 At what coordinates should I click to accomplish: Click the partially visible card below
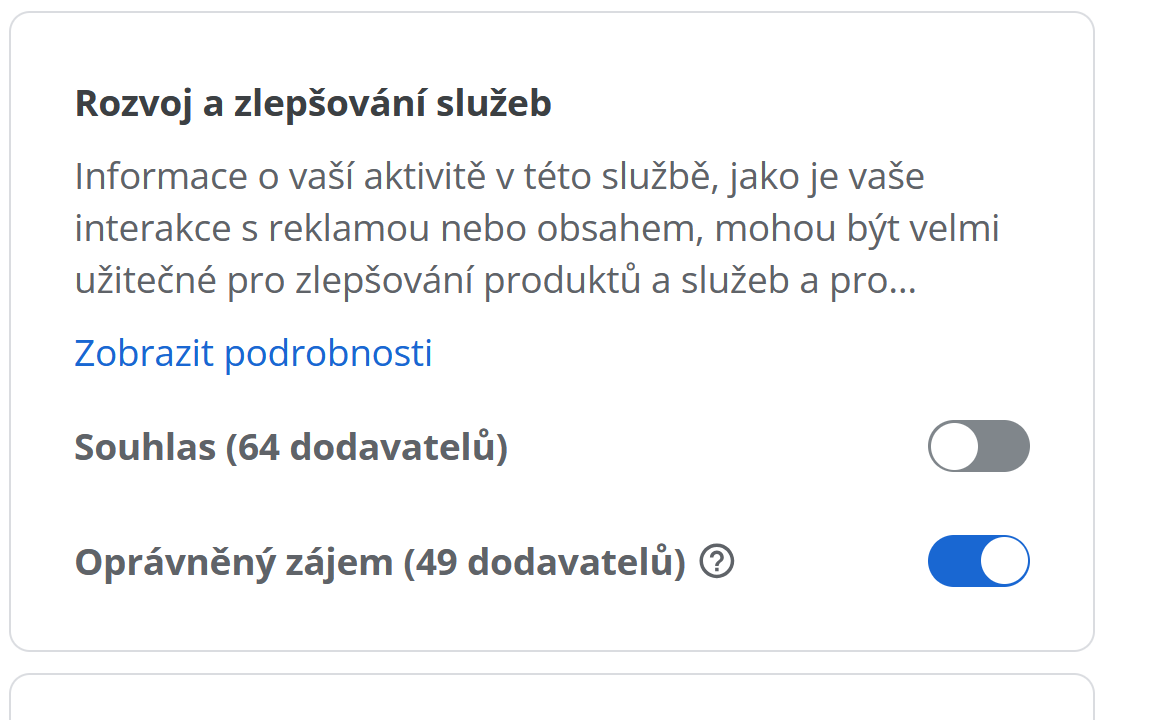551,700
